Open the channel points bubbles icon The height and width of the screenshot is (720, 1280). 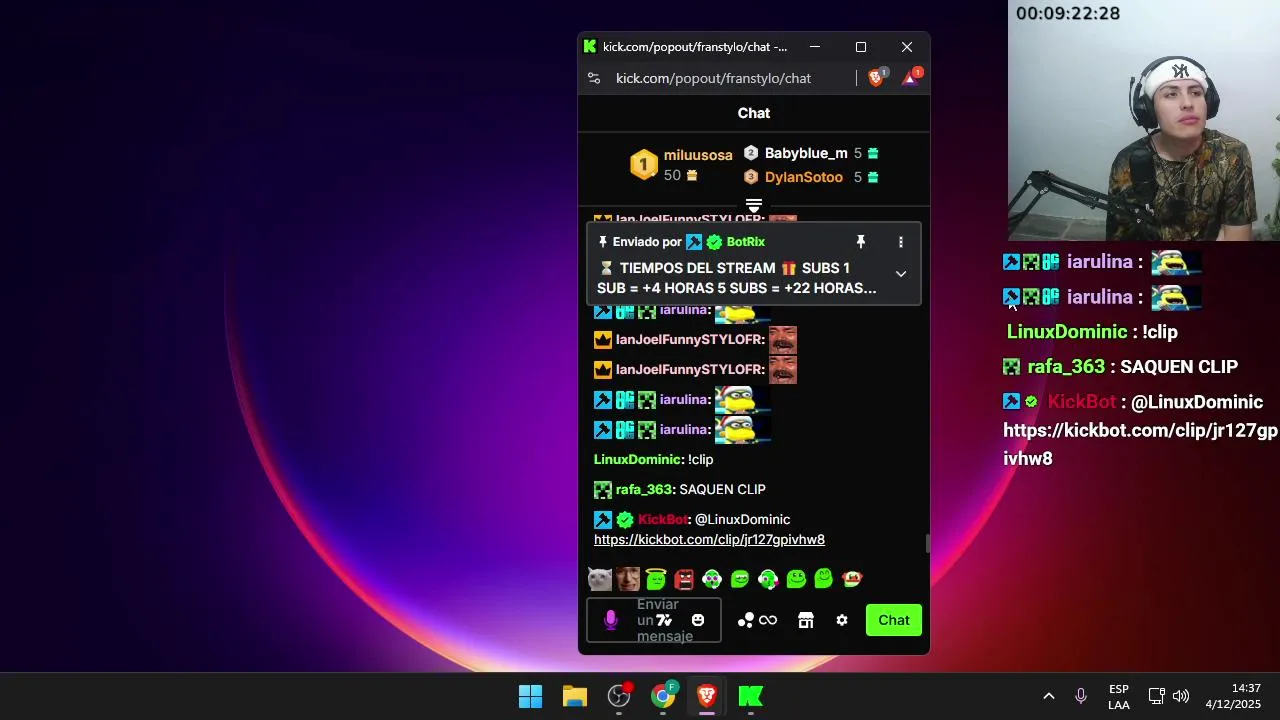click(x=745, y=620)
